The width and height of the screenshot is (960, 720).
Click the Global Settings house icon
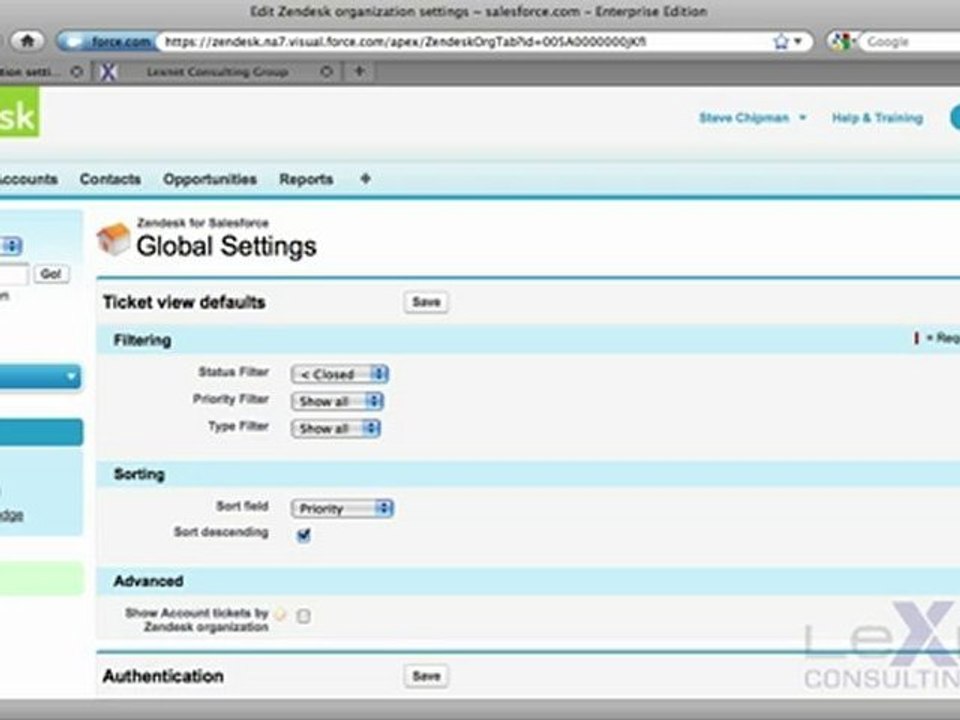coord(113,238)
